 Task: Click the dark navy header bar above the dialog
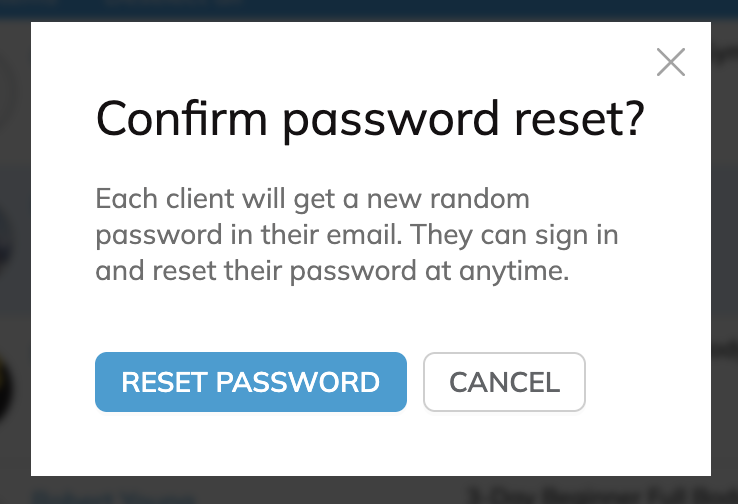click(369, 9)
